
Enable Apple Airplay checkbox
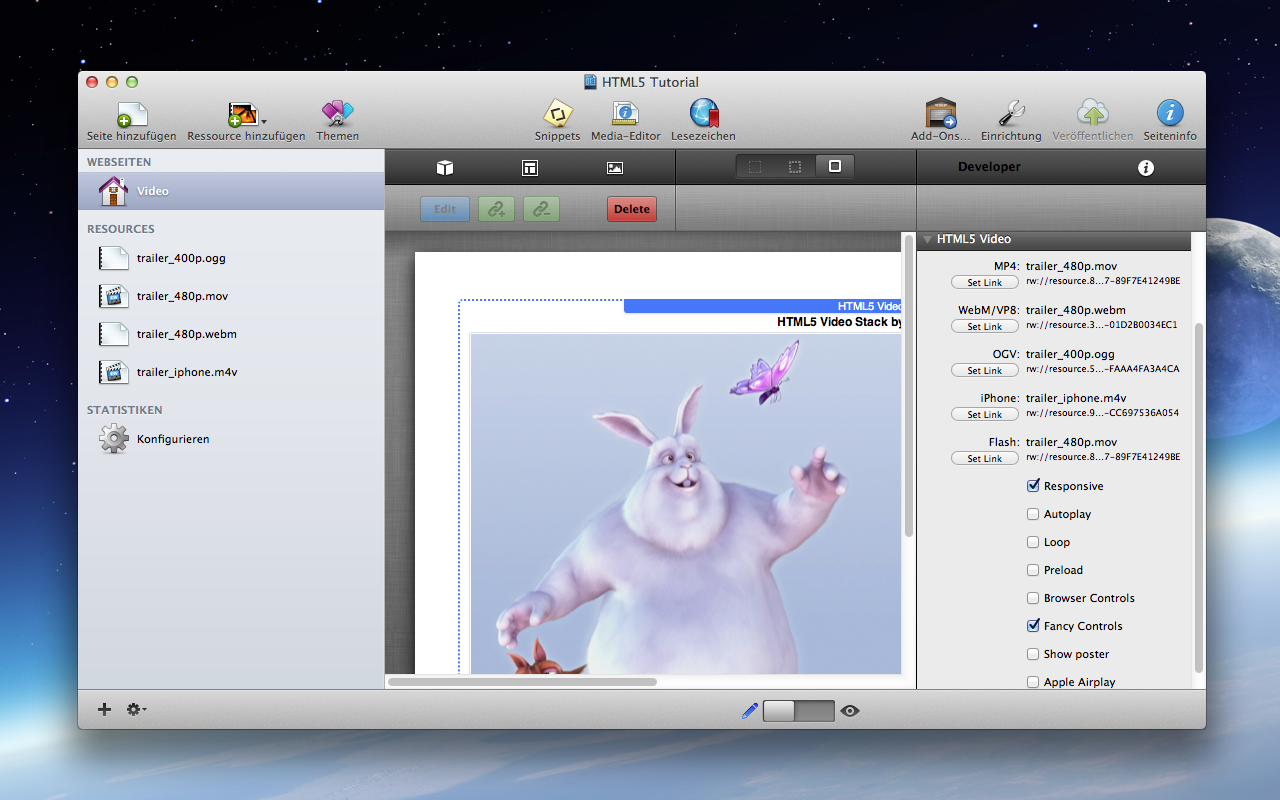pos(1033,682)
